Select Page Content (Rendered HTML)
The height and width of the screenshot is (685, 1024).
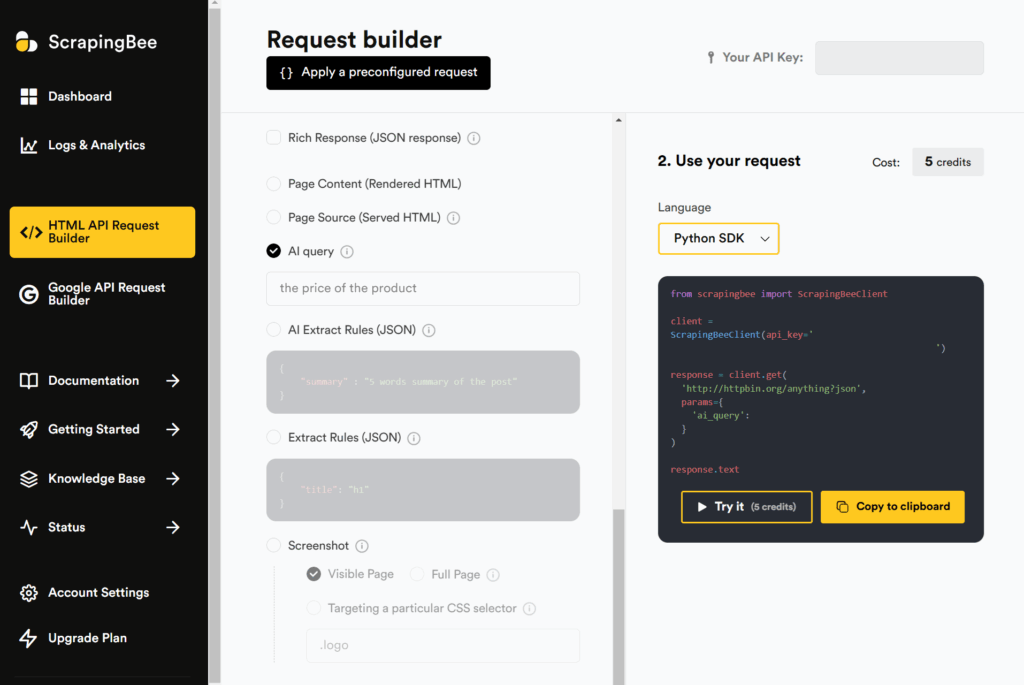[x=273, y=183]
